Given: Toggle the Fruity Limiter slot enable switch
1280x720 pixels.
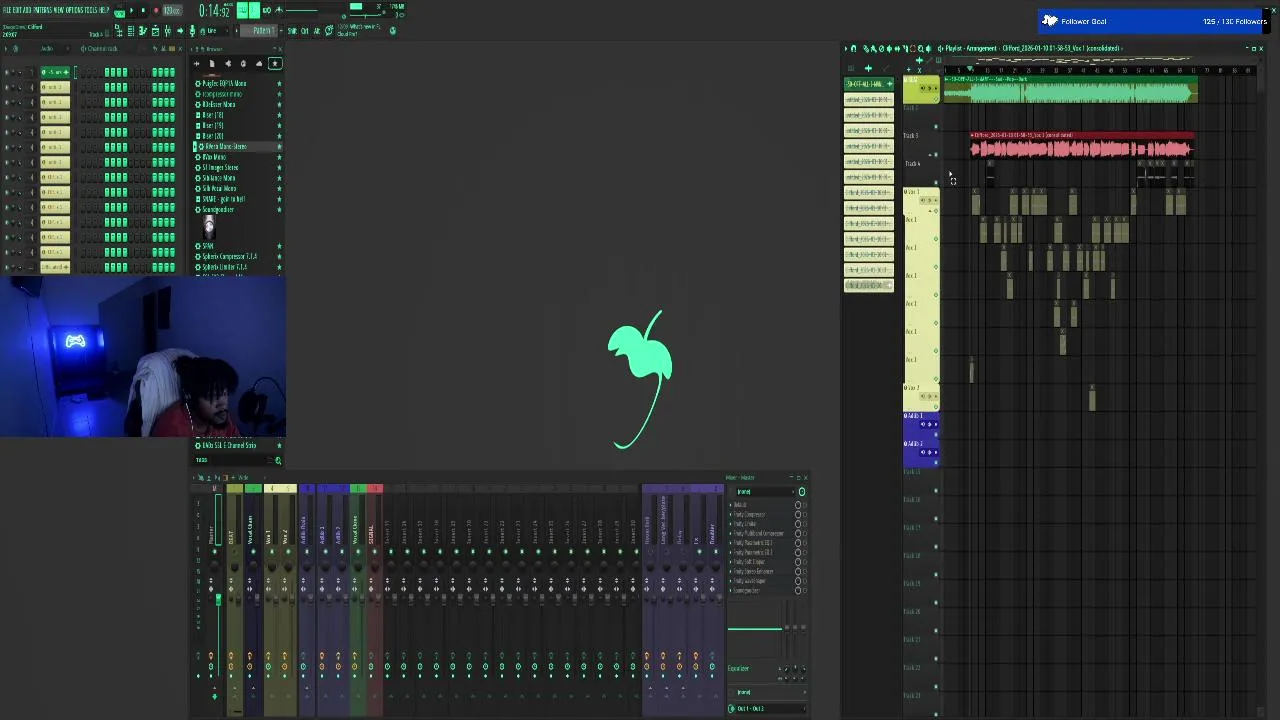Looking at the screenshot, I should (x=798, y=524).
